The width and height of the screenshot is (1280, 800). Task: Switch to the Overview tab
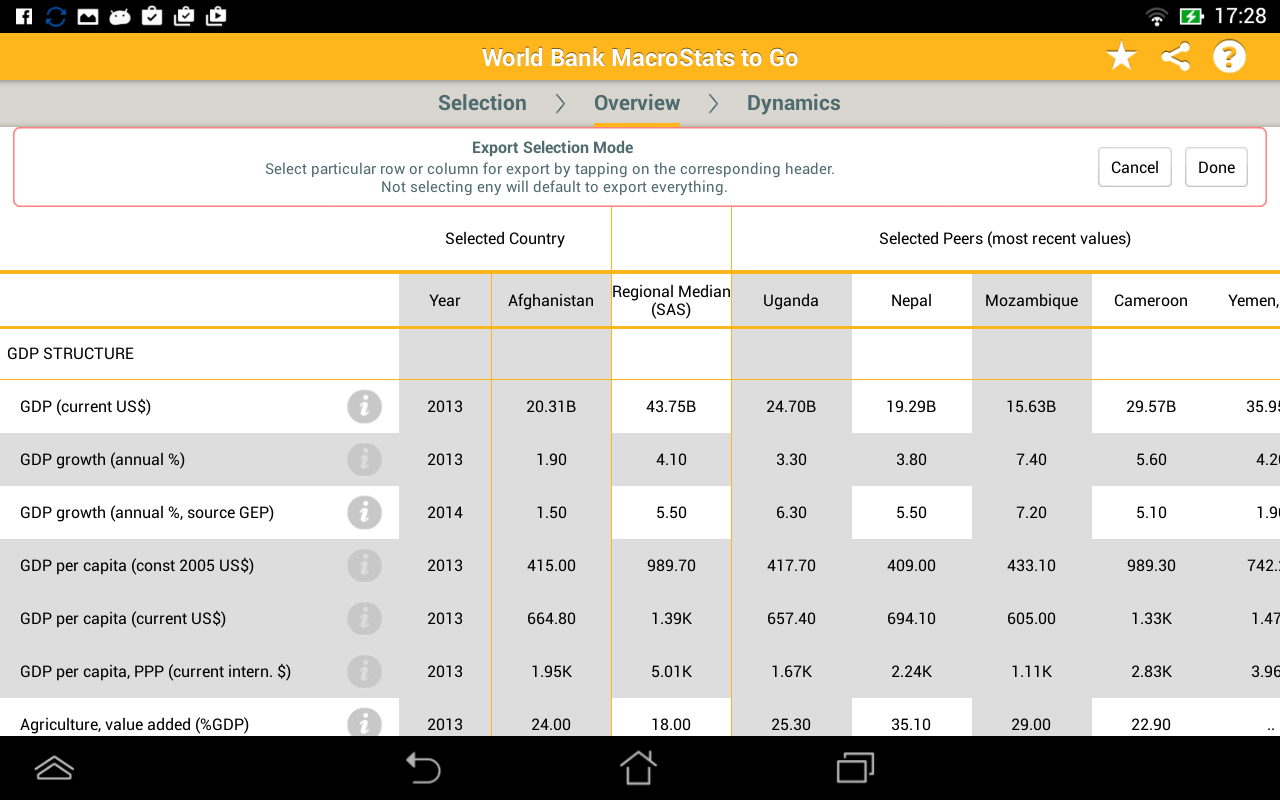click(637, 103)
